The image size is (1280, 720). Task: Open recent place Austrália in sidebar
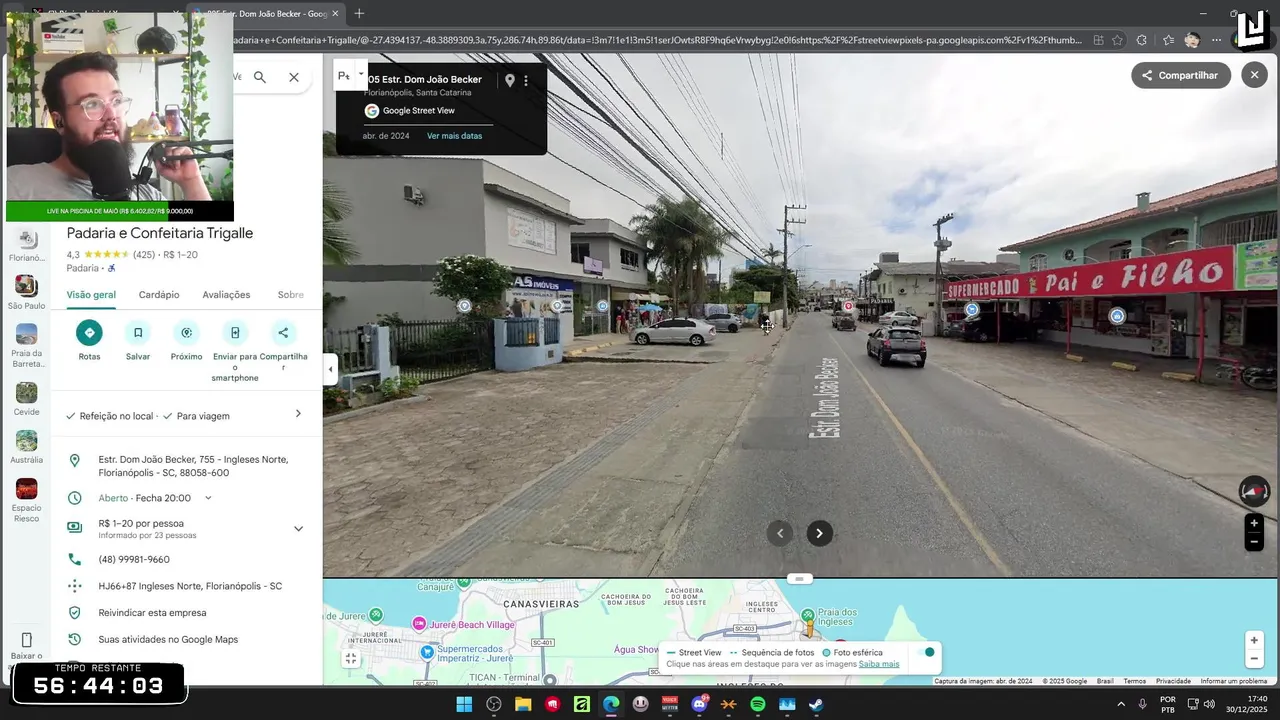coord(27,447)
